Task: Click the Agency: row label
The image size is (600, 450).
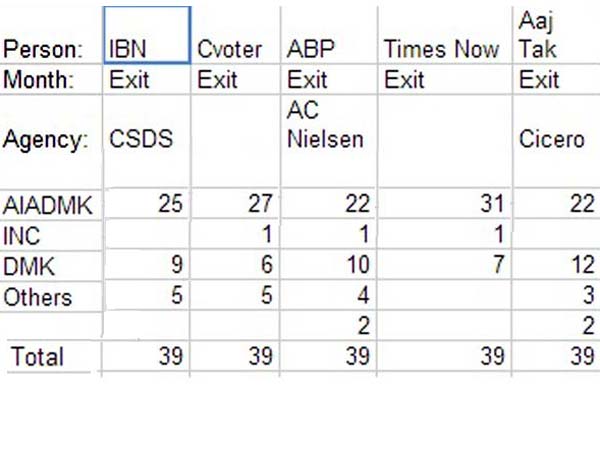Action: (x=50, y=141)
